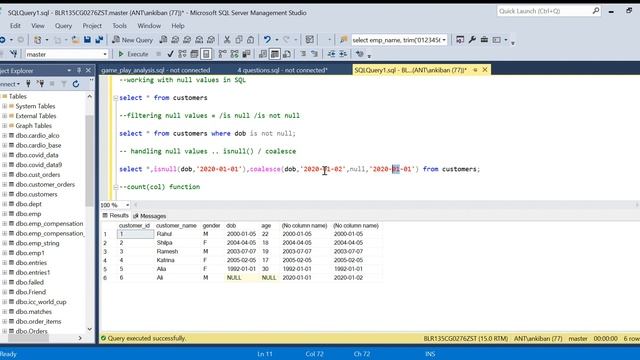Viewport: 640px width, 360px height.
Task: Open the Edit menu
Action: point(15,26)
